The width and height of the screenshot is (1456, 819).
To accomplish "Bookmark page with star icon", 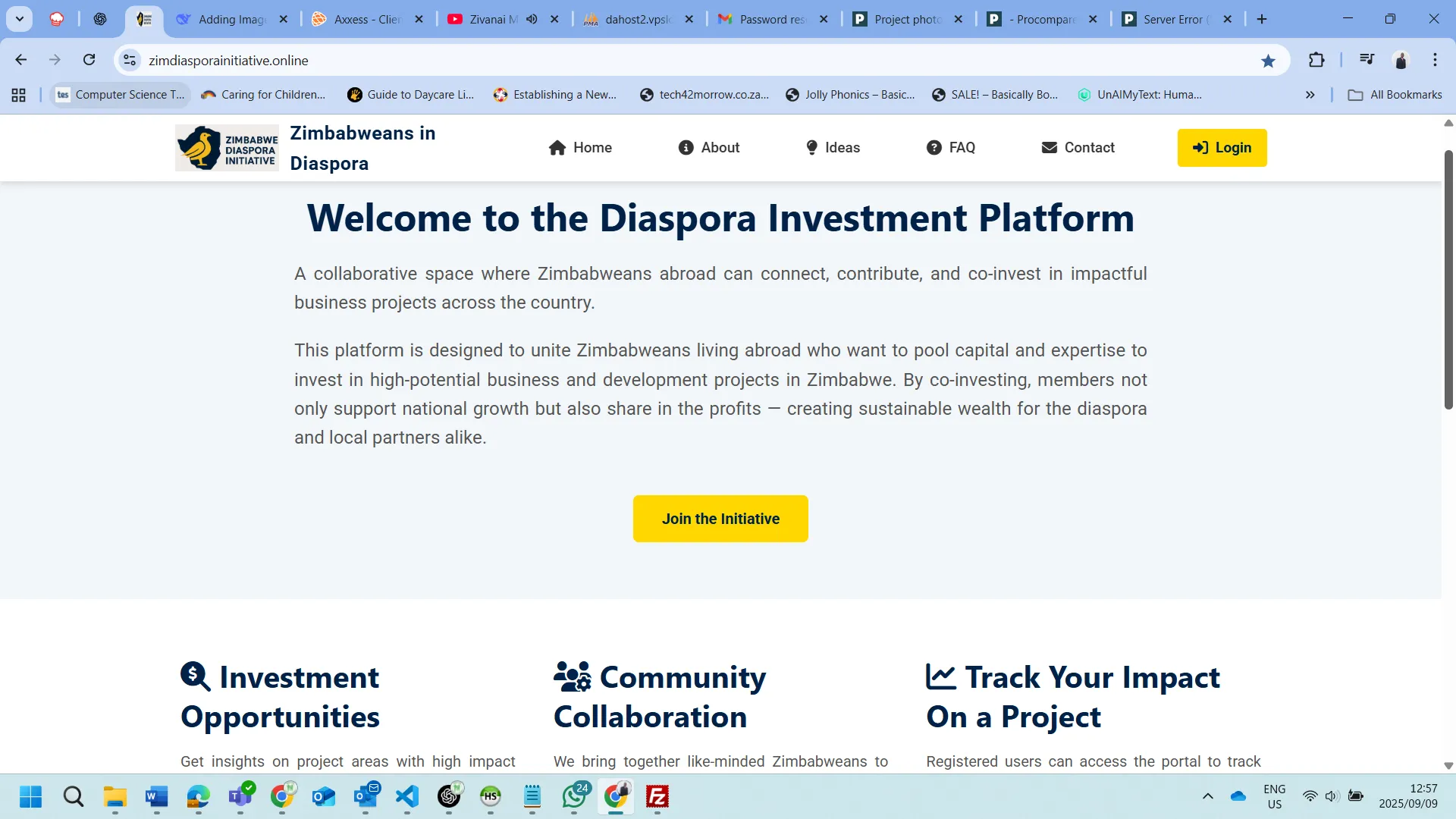I will click(1268, 61).
